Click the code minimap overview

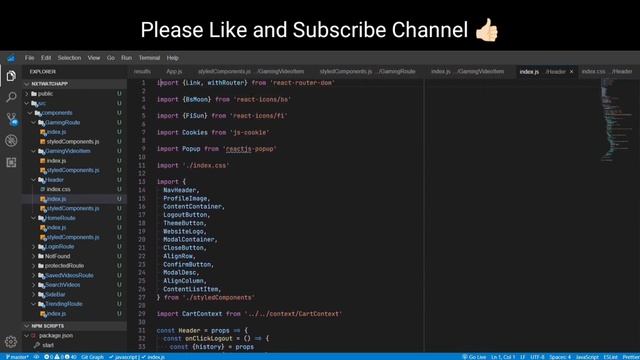coord(616,120)
